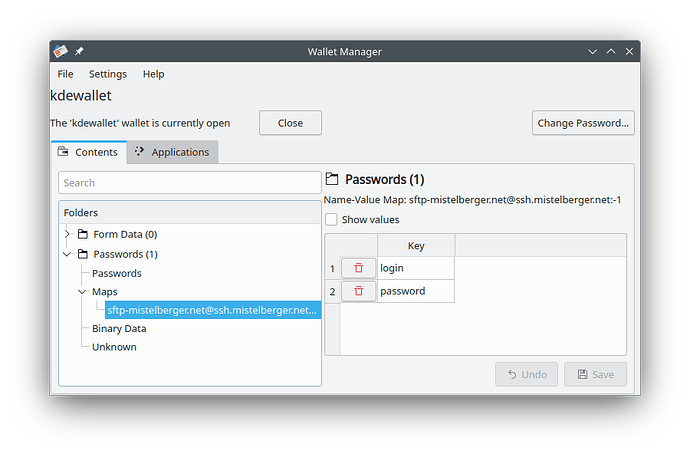Open the Settings menu

pos(108,74)
